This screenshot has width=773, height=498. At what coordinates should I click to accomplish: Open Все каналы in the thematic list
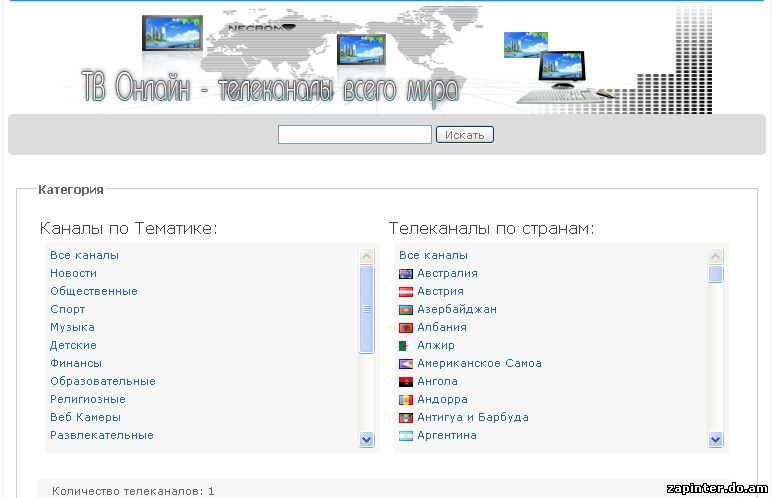(84, 255)
